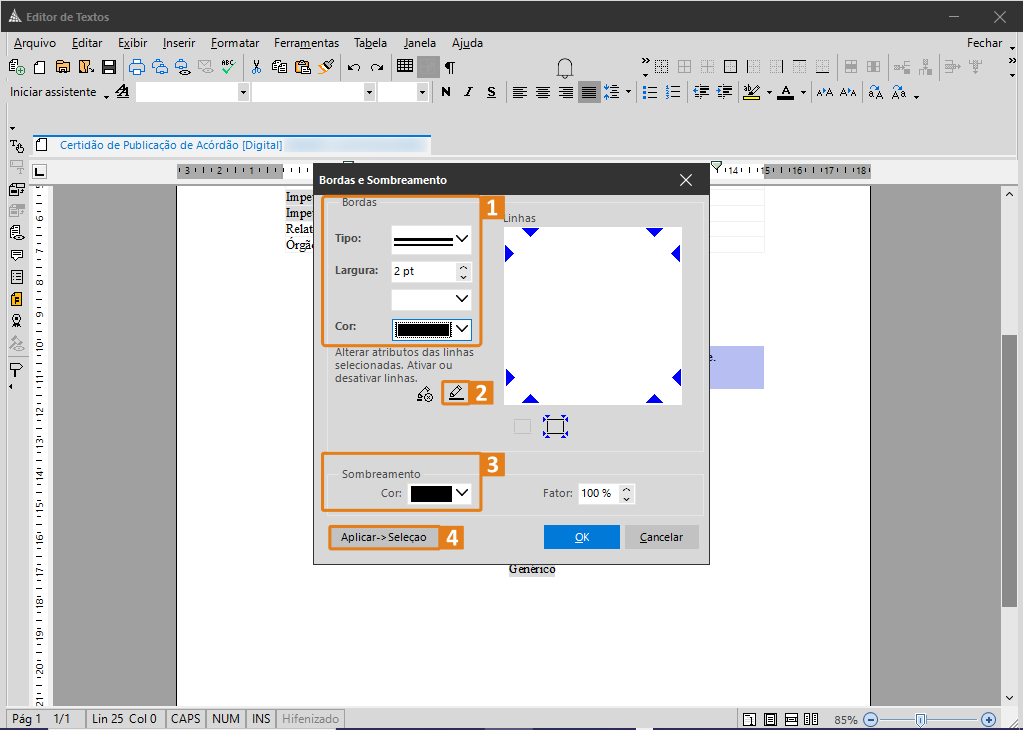1023x730 pixels.
Task: Open the Sombreamento Cor color dropdown
Action: (x=440, y=493)
